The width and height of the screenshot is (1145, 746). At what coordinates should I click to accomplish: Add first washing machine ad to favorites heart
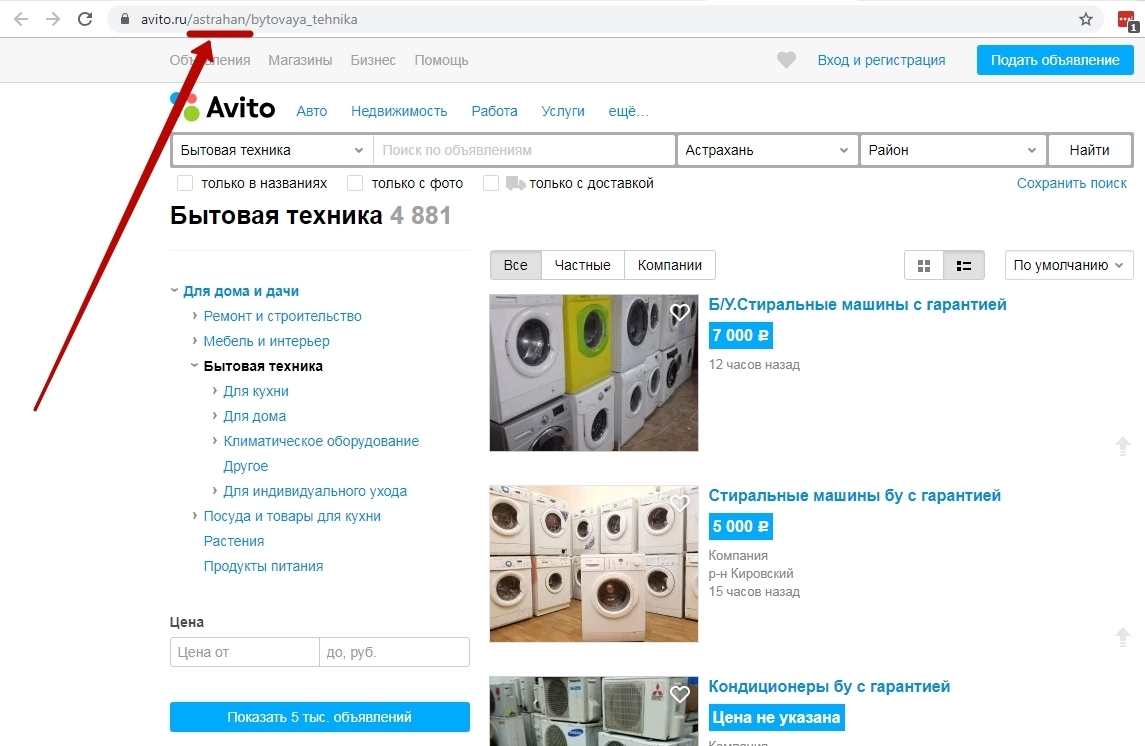tap(680, 312)
